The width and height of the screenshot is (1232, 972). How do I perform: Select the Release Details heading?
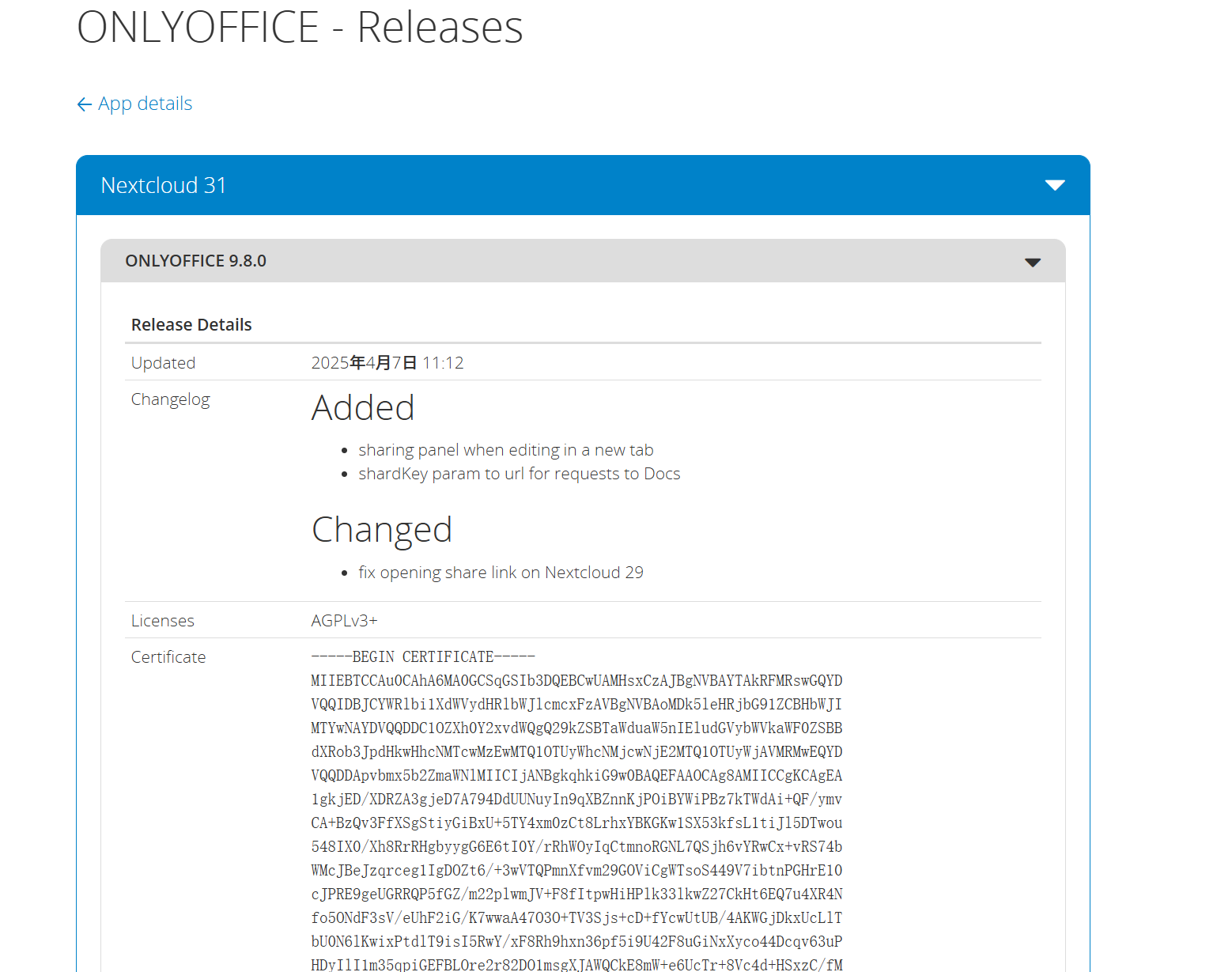[x=191, y=325]
